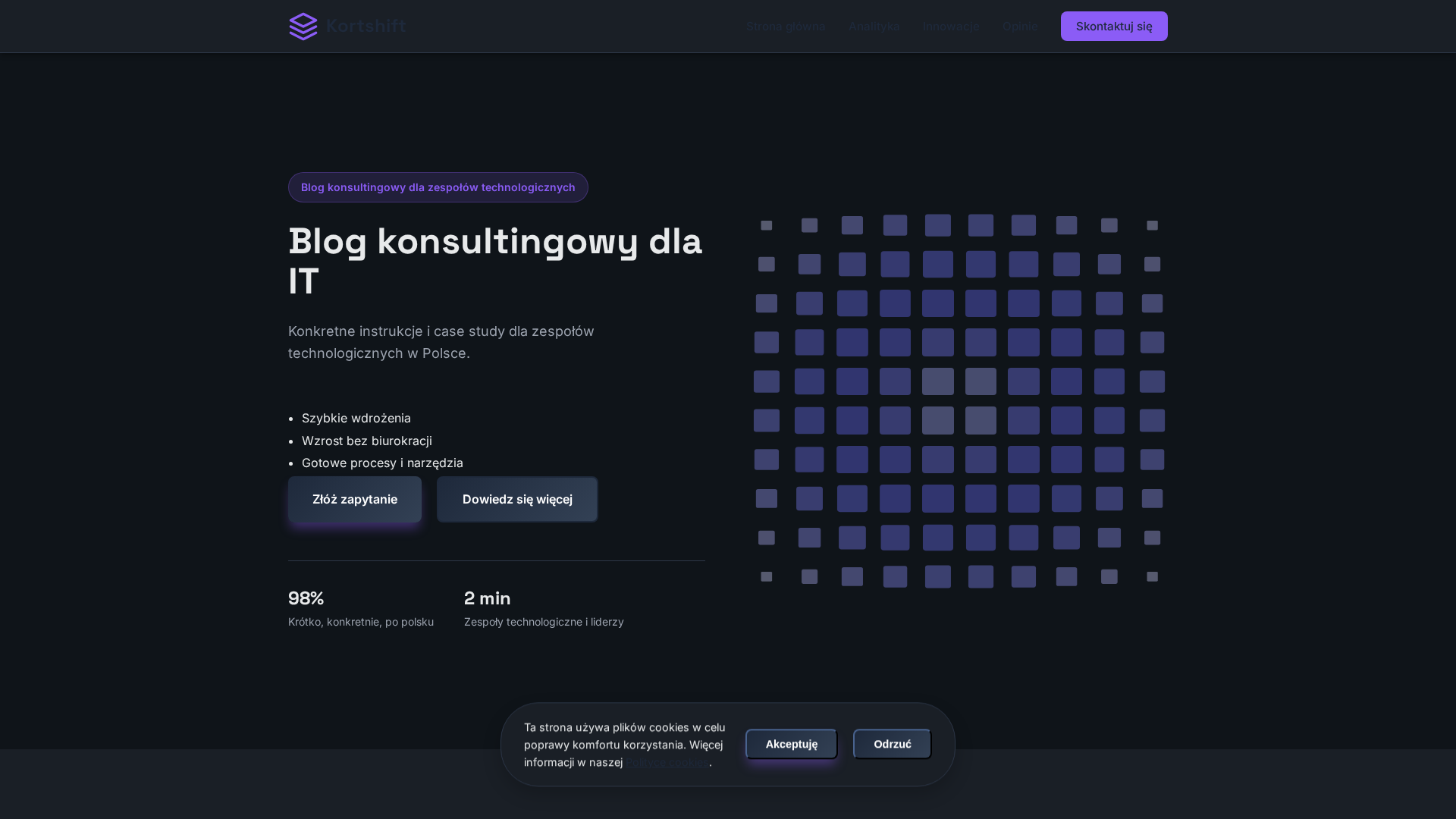Open the Polityce cookies link

click(667, 762)
